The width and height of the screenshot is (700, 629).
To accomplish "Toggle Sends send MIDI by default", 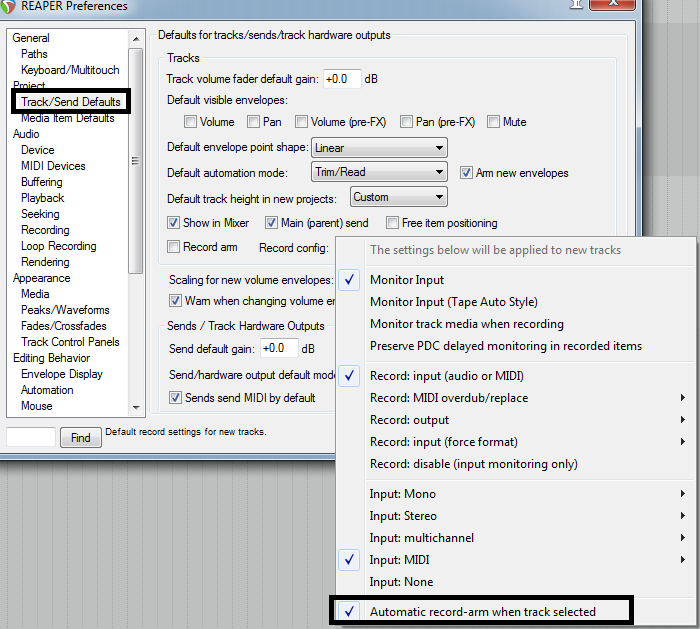I will (x=175, y=398).
